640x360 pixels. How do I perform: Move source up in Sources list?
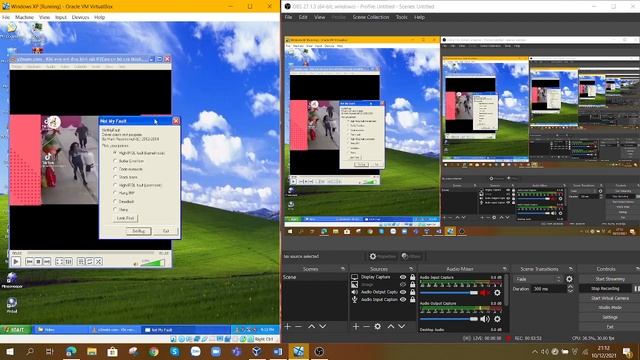[391, 327]
